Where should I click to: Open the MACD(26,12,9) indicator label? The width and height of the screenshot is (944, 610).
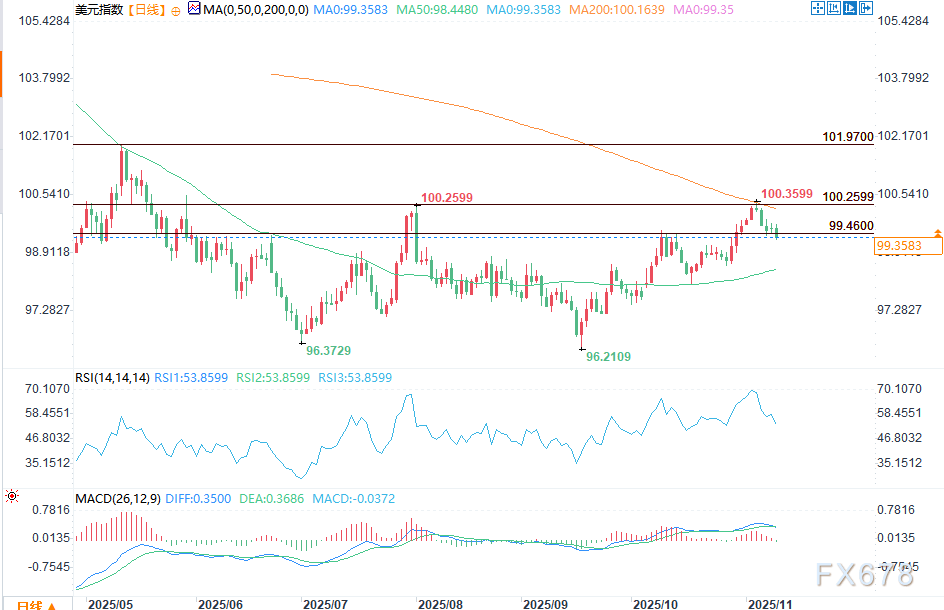pyautogui.click(x=118, y=499)
